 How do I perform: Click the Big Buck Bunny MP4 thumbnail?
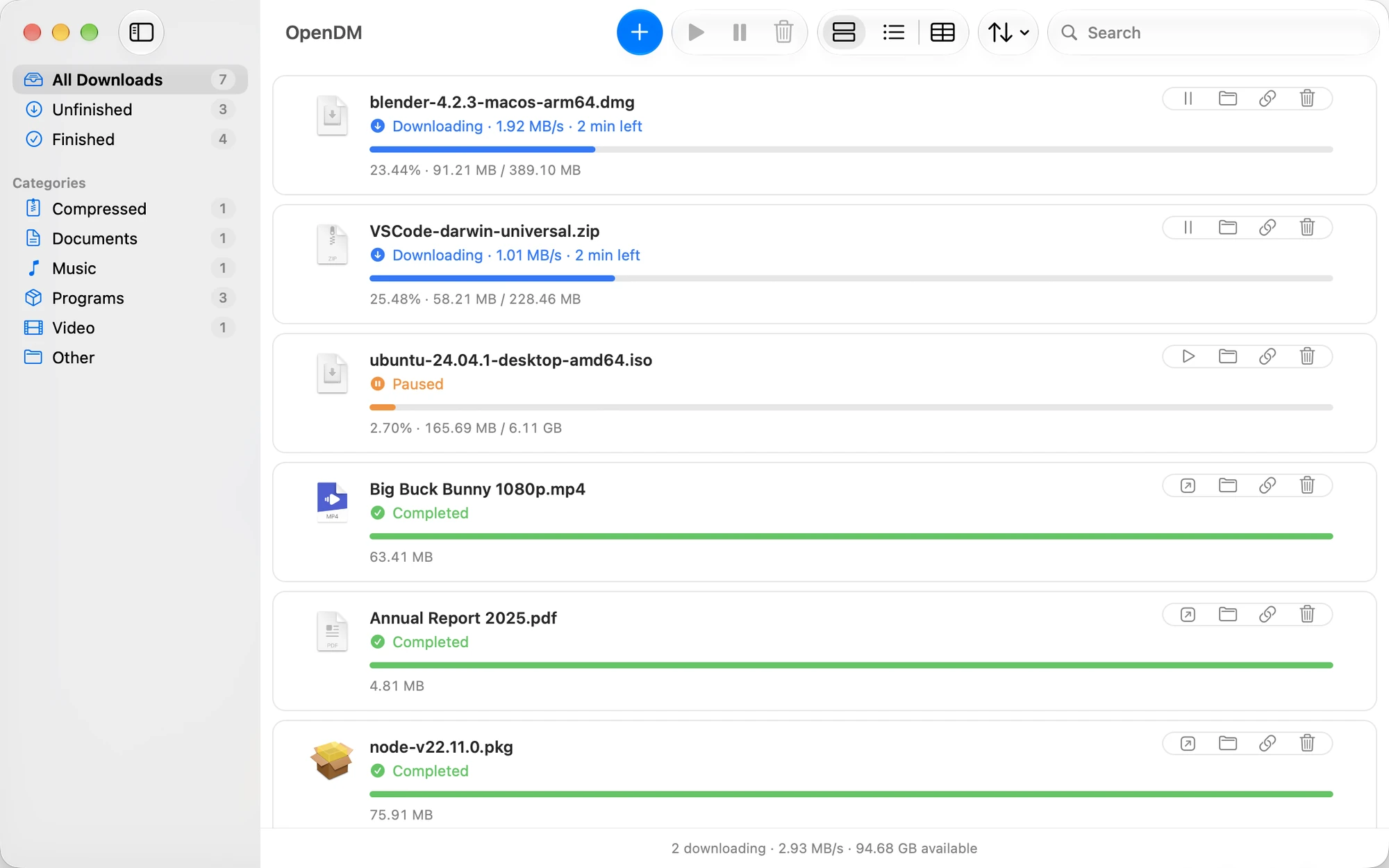point(332,502)
